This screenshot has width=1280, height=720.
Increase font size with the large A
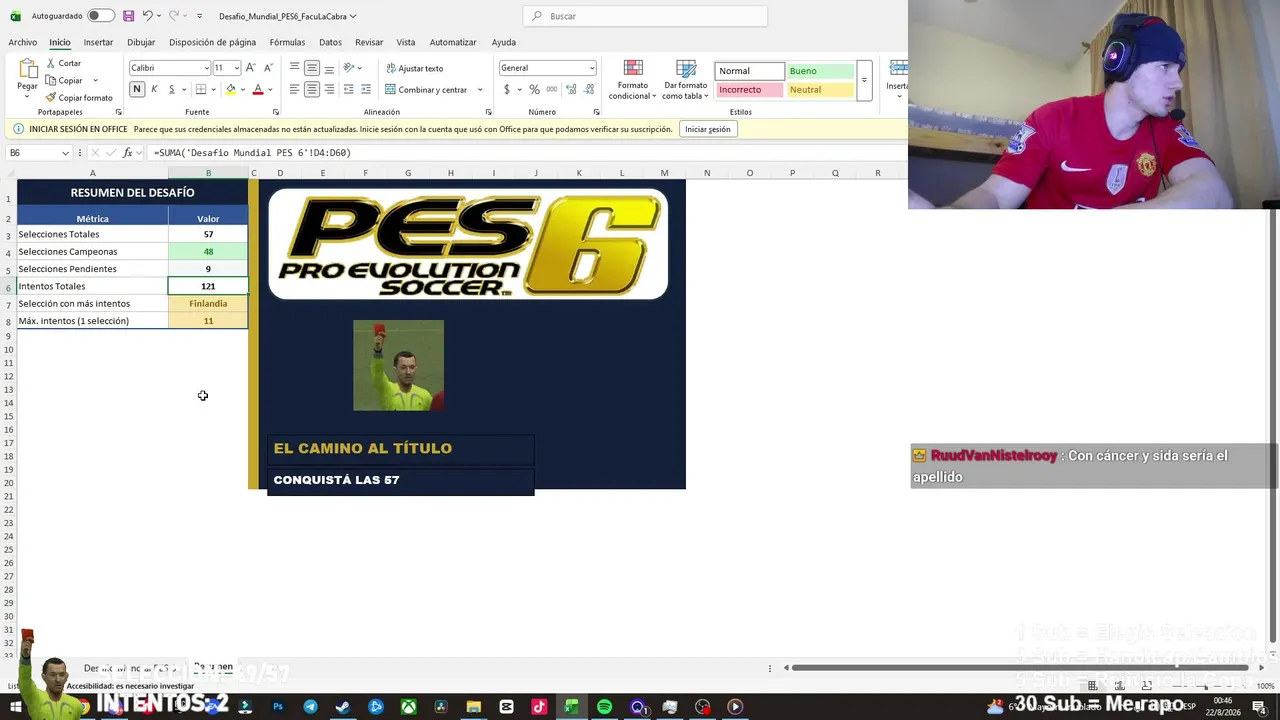251,68
